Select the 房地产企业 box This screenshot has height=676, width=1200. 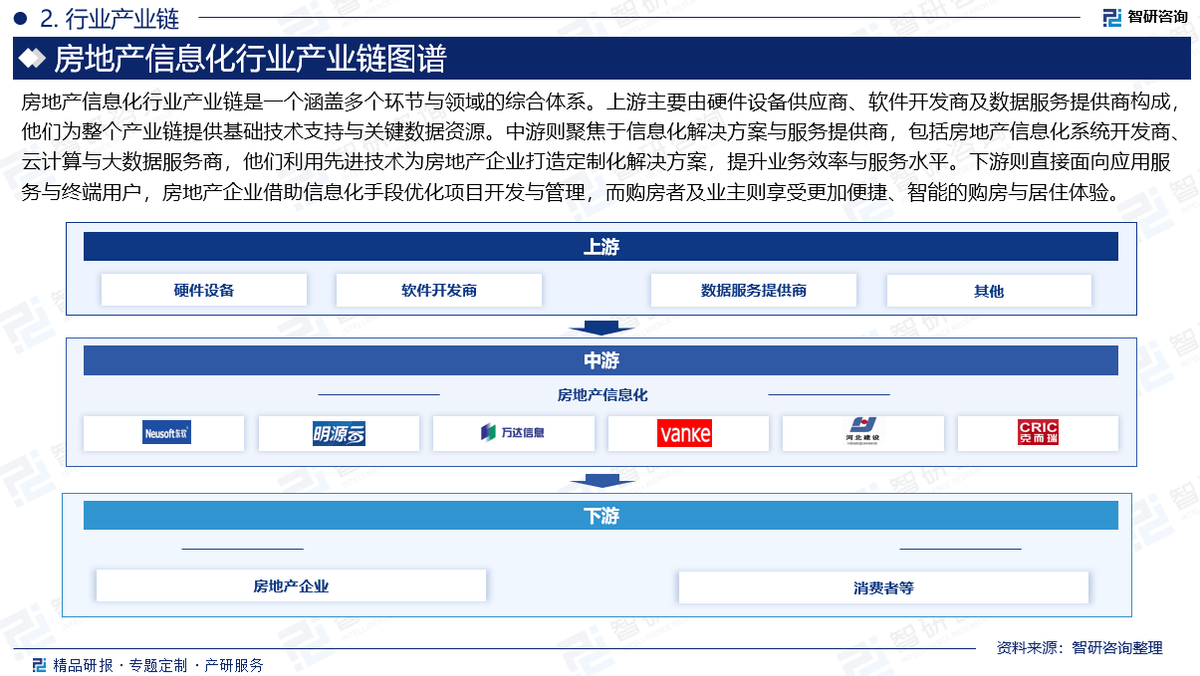[x=290, y=586]
